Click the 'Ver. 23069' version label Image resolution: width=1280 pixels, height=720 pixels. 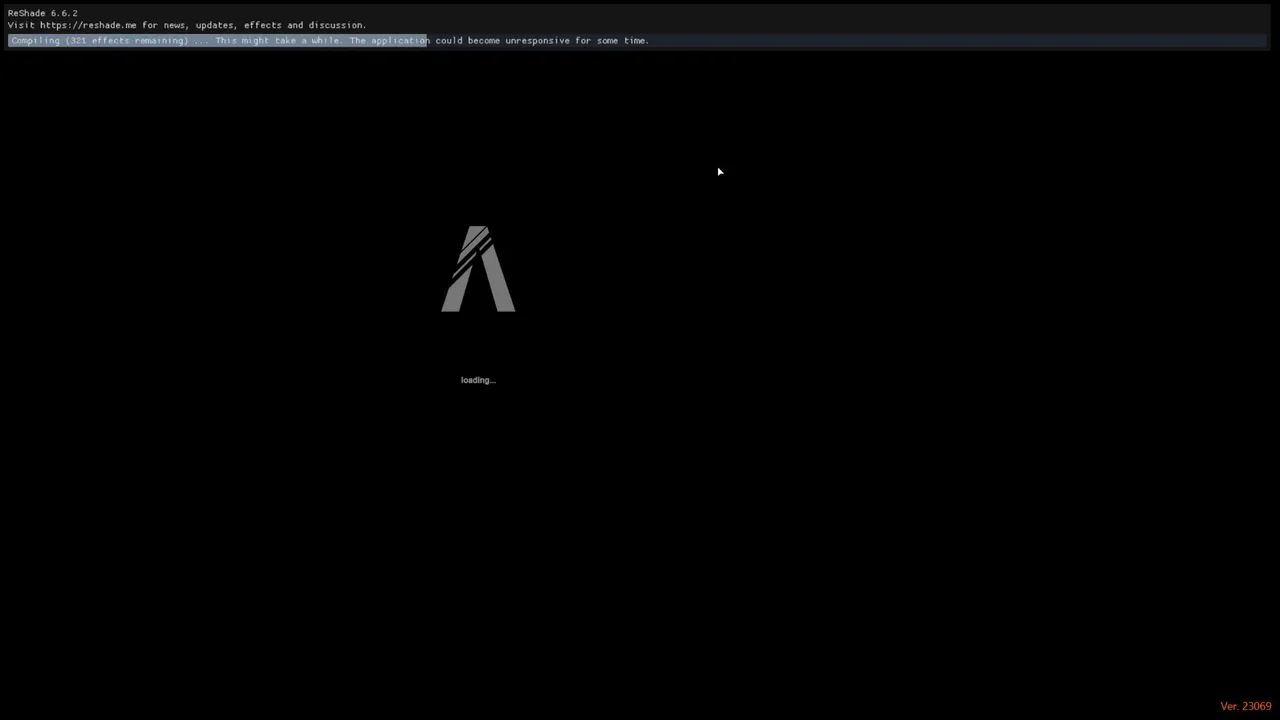point(1245,706)
